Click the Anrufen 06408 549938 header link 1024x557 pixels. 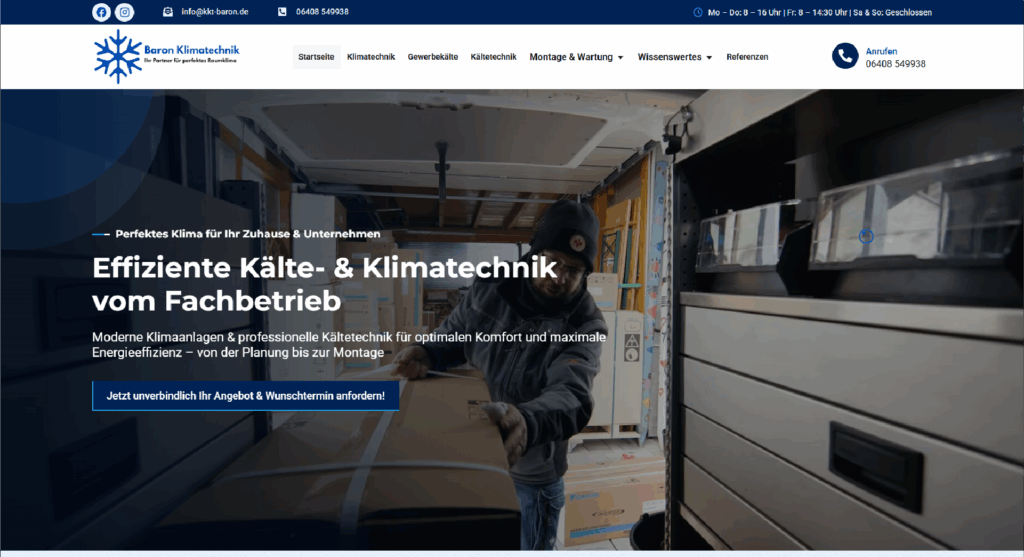[x=895, y=57]
